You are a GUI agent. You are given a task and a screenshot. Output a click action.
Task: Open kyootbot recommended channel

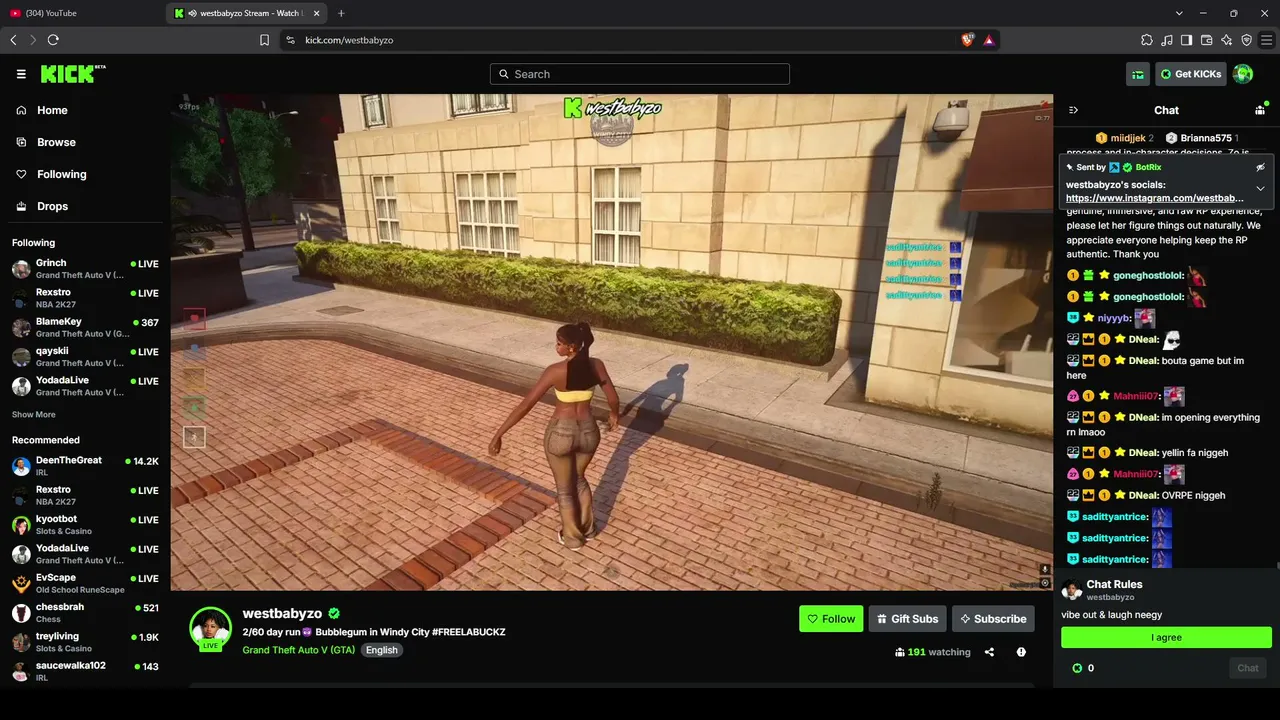point(85,525)
